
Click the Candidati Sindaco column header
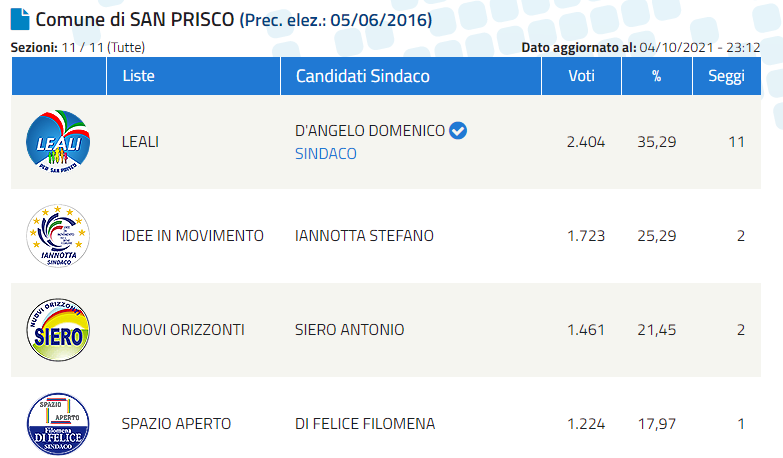pyautogui.click(x=362, y=76)
